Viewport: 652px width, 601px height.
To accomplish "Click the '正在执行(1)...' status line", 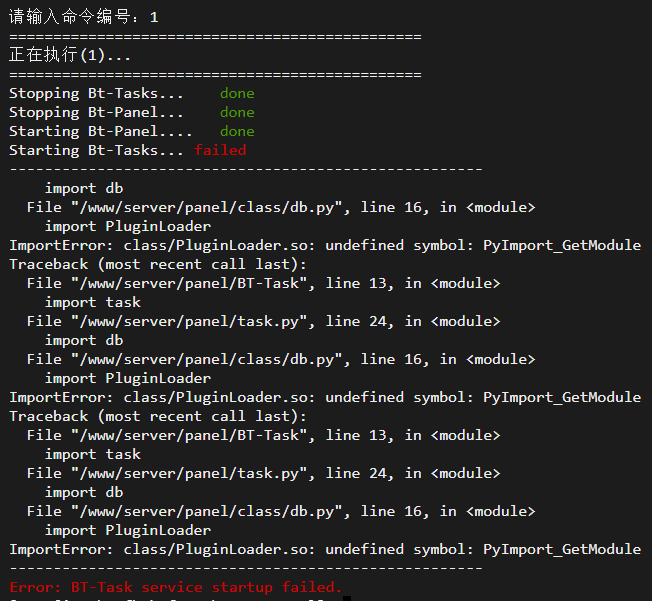I will [x=70, y=55].
